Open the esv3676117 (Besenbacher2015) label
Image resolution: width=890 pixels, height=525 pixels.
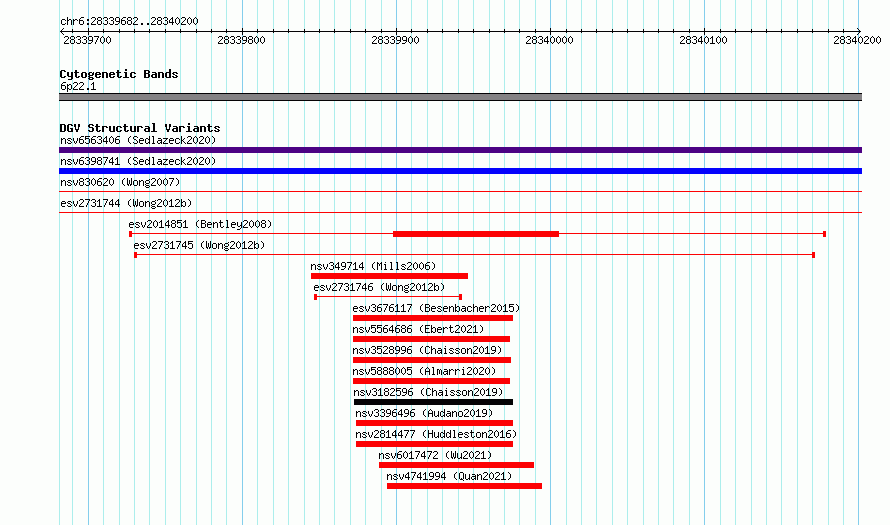(x=436, y=308)
